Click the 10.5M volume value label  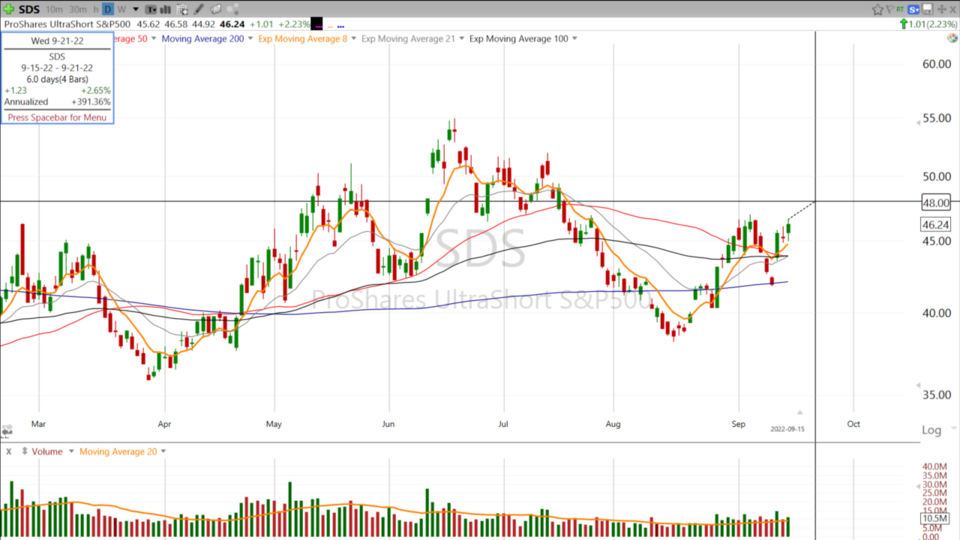pos(935,518)
